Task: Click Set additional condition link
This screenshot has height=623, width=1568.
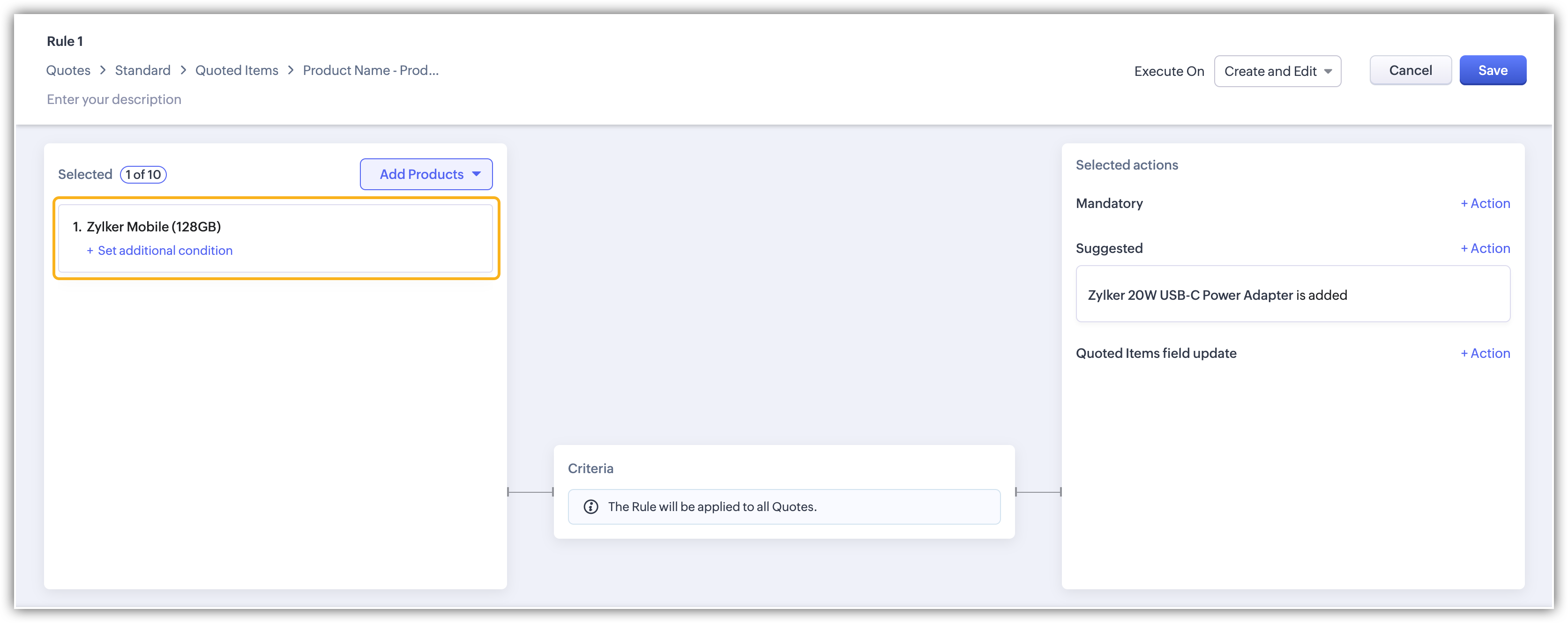Action: (x=164, y=251)
